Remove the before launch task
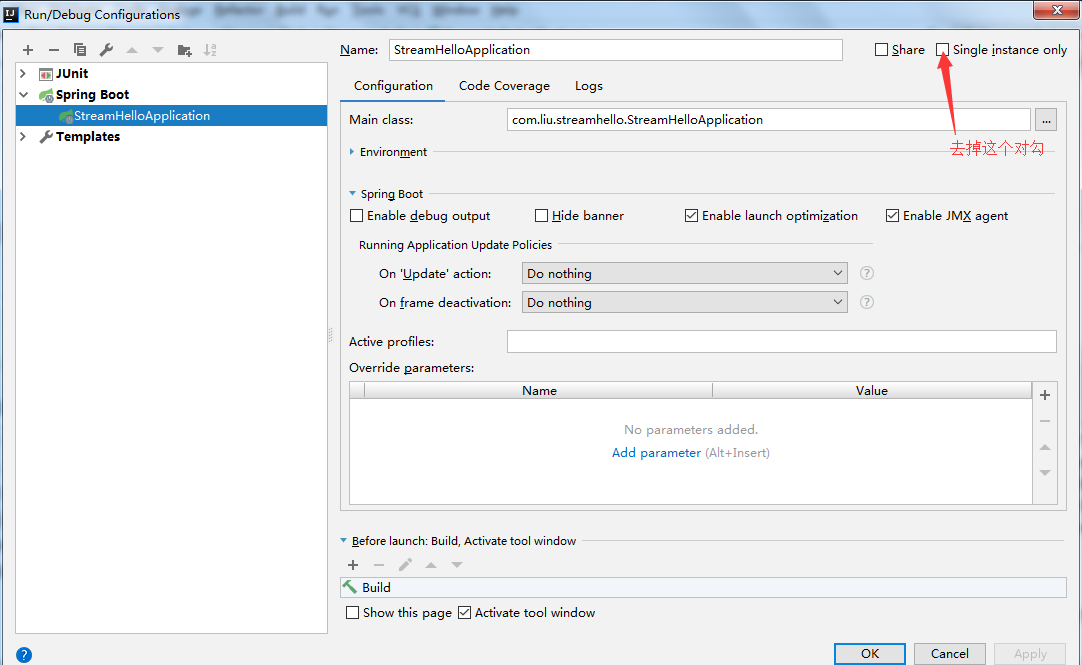Screen dimensions: 1082x665 coord(379,565)
